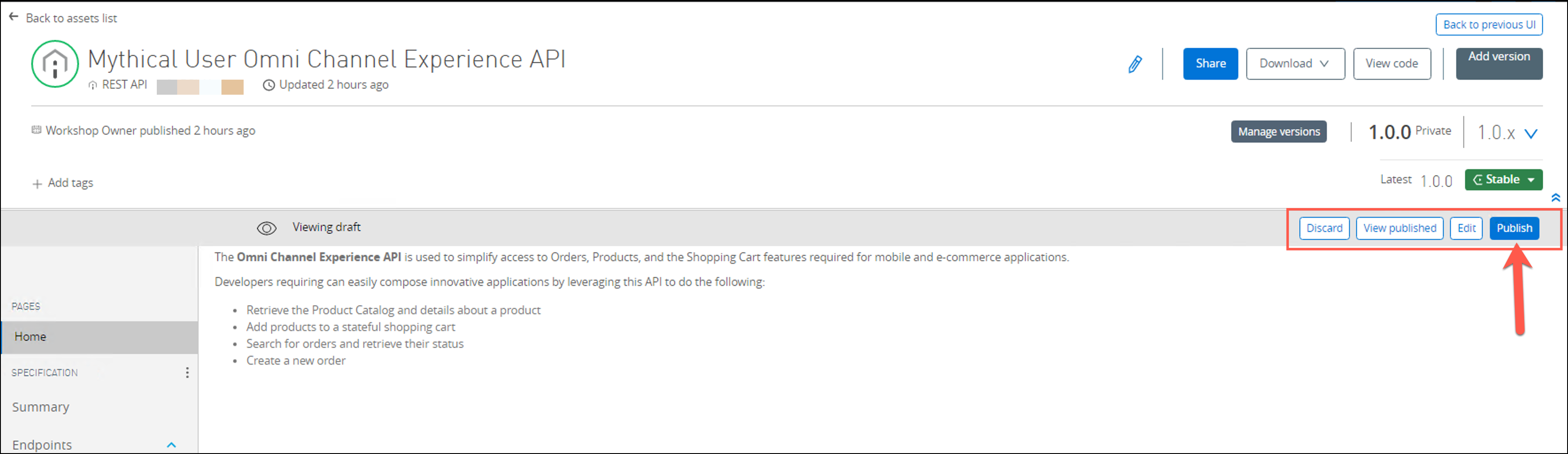
Task: Click the Publish button
Action: coord(1514,228)
